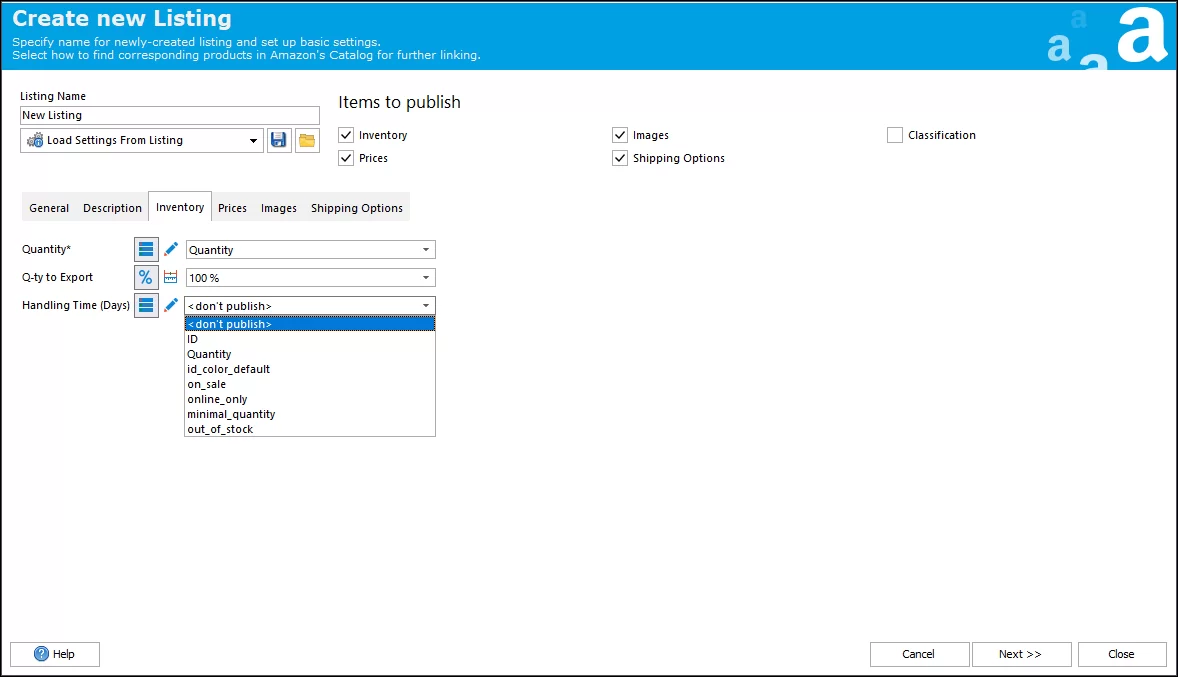This screenshot has width=1178, height=677.
Task: Open the 100 % export quantity dropdown
Action: click(x=426, y=278)
